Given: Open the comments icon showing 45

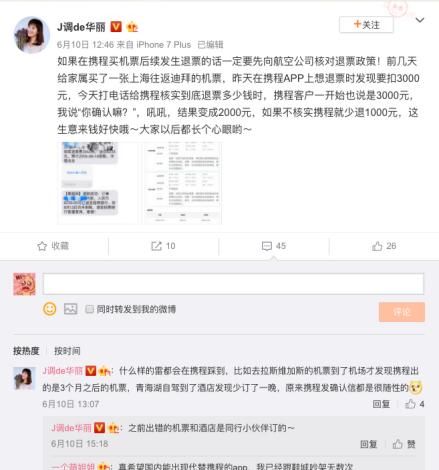Looking at the screenshot, I should click(267, 246).
